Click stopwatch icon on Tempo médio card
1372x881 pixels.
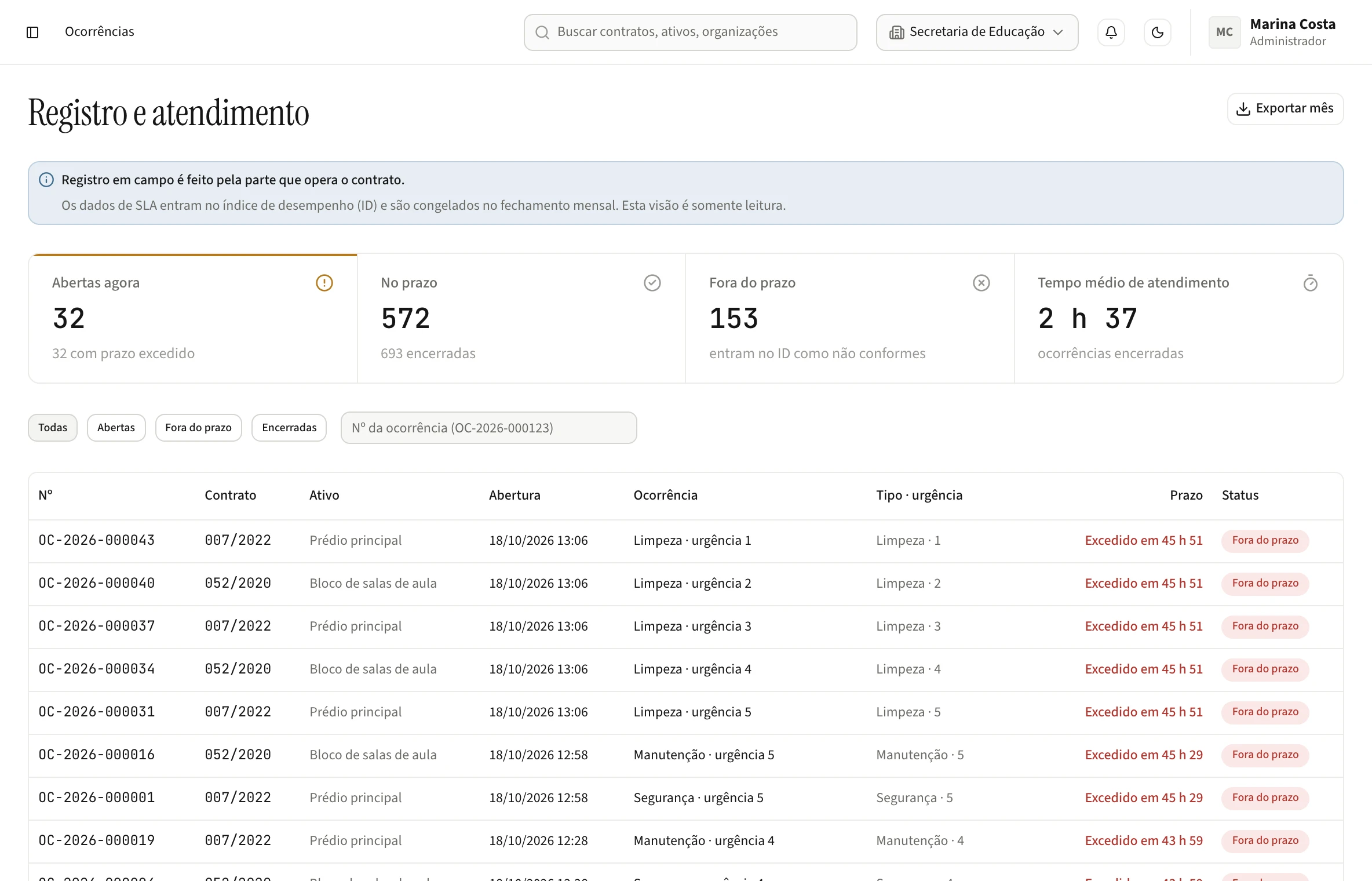pos(1310,283)
